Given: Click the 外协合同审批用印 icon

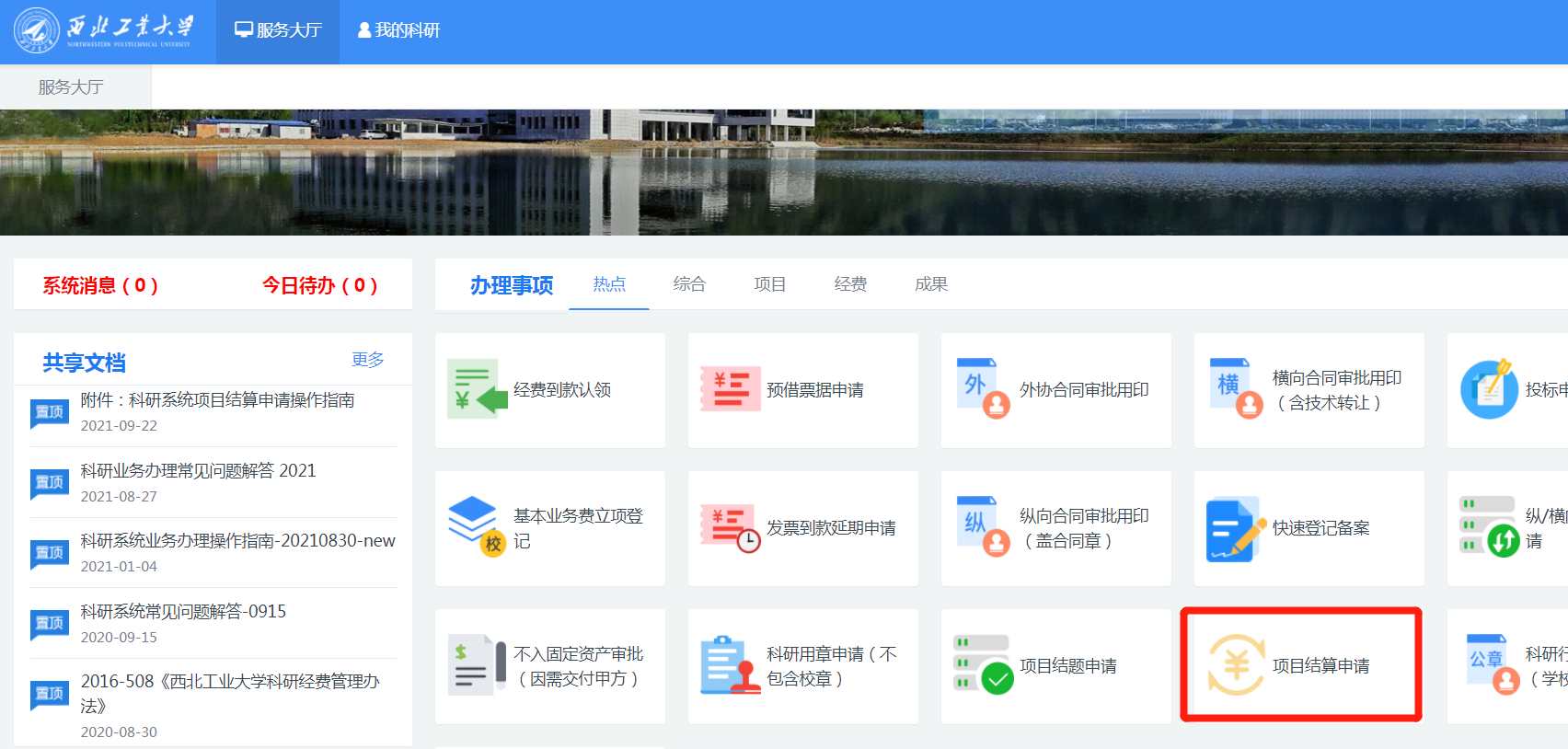Looking at the screenshot, I should tap(982, 389).
